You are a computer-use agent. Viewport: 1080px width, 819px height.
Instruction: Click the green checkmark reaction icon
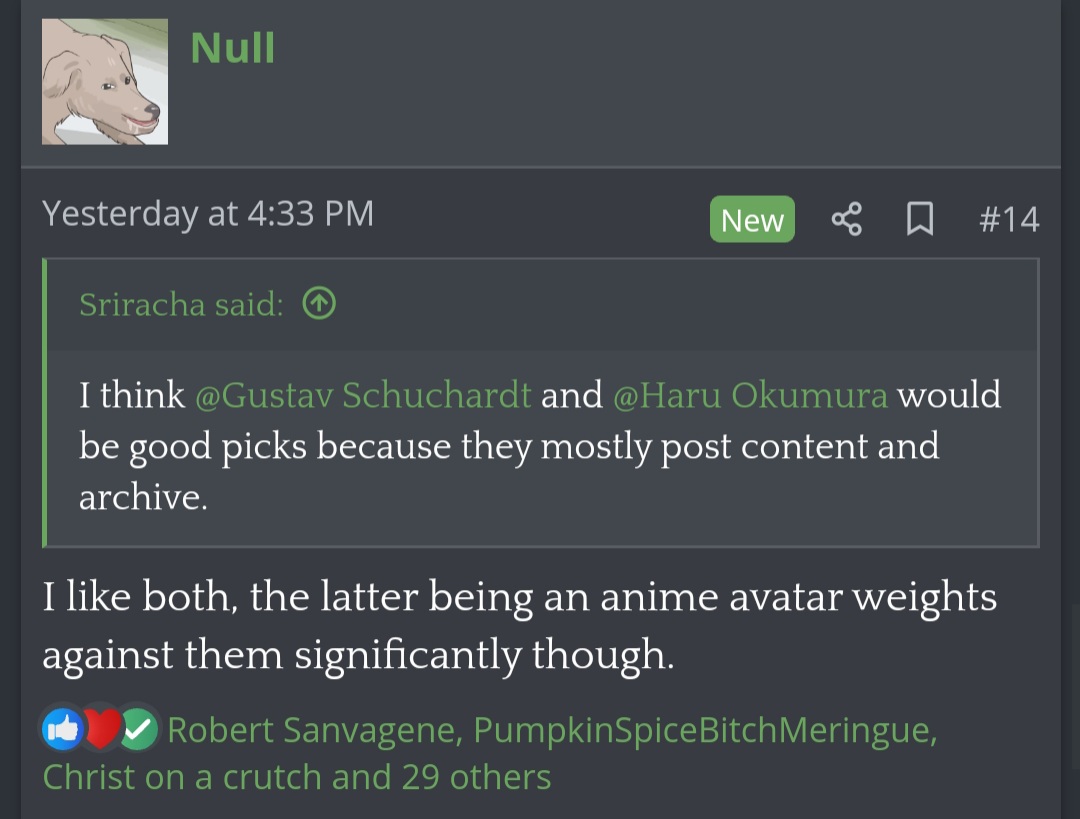coord(138,731)
